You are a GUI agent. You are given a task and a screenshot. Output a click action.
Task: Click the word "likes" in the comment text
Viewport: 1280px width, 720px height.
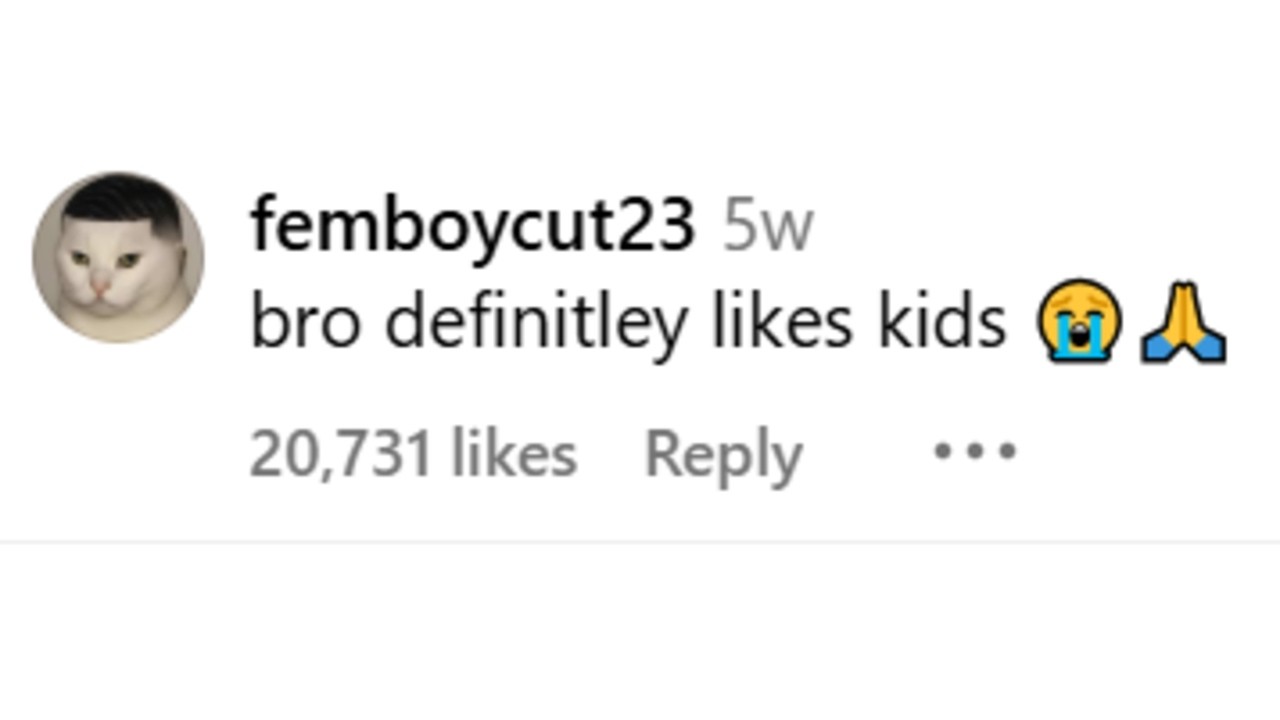(781, 322)
